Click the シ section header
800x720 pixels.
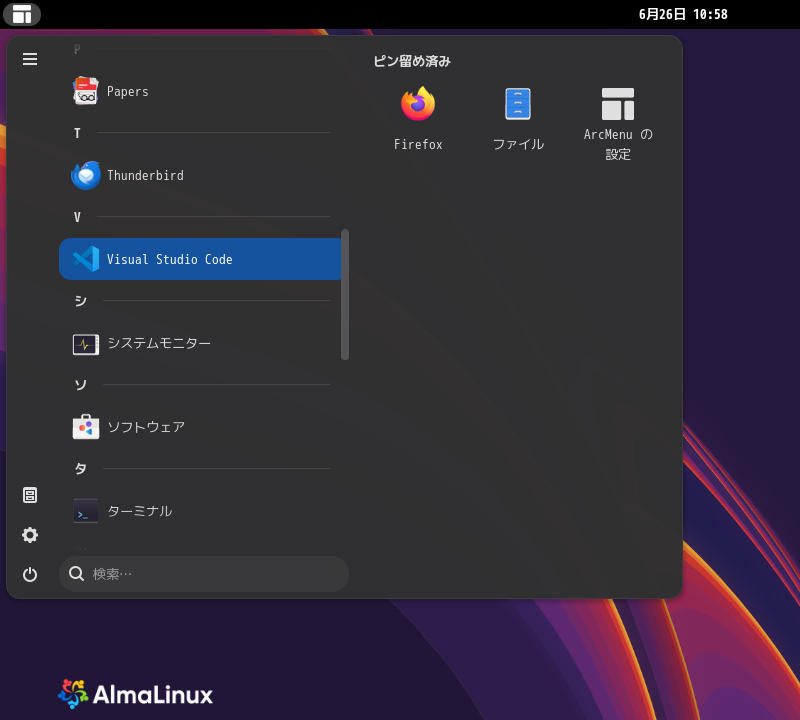[x=81, y=301]
